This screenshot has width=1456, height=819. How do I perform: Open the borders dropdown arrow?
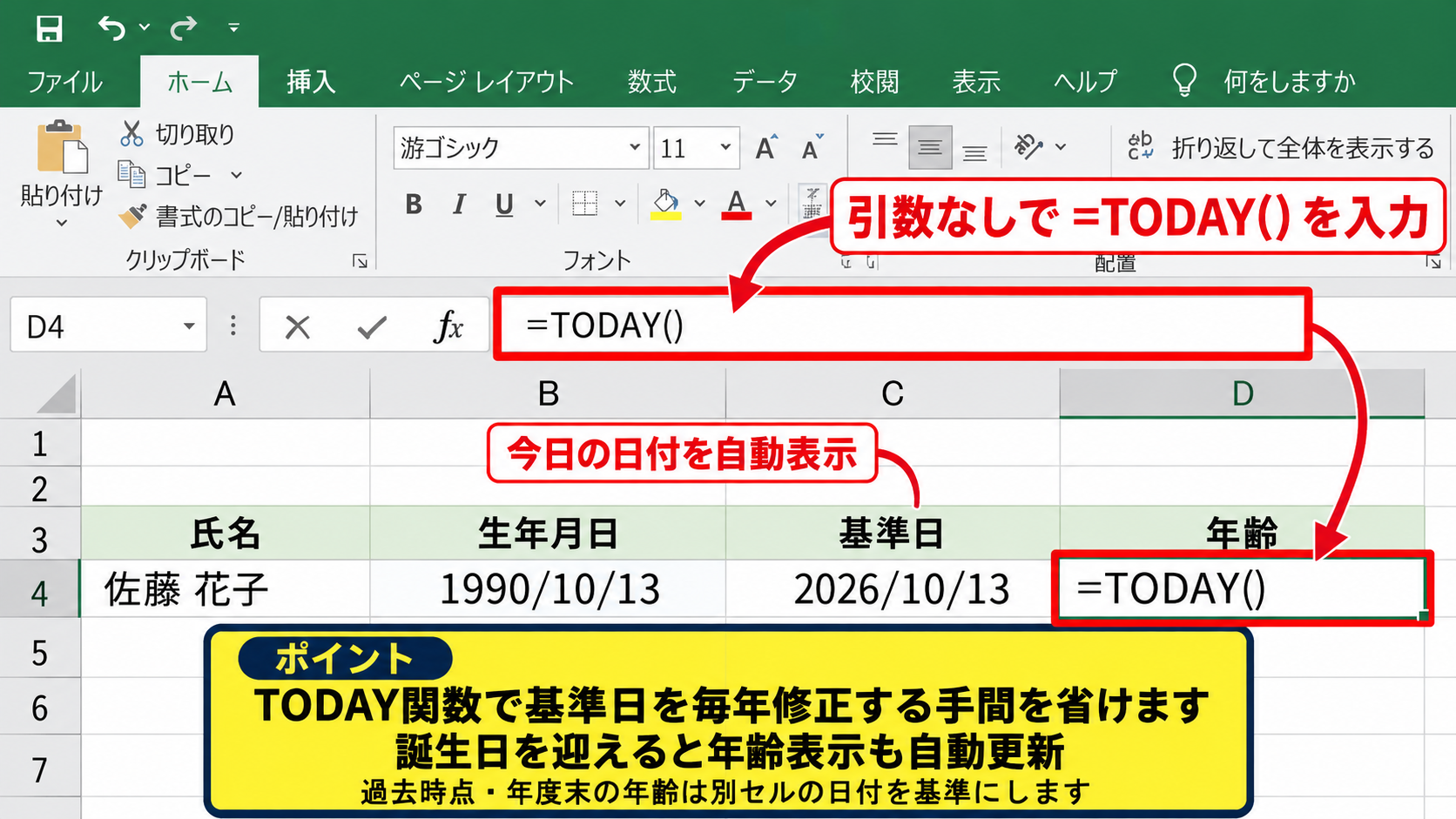pos(620,204)
